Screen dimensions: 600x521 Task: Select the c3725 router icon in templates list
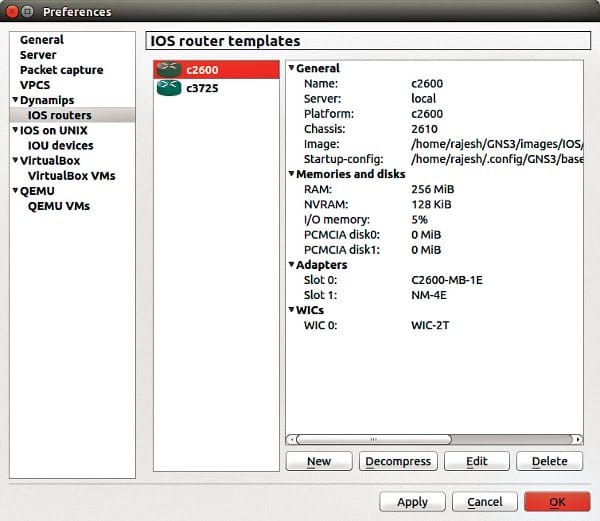[169, 88]
